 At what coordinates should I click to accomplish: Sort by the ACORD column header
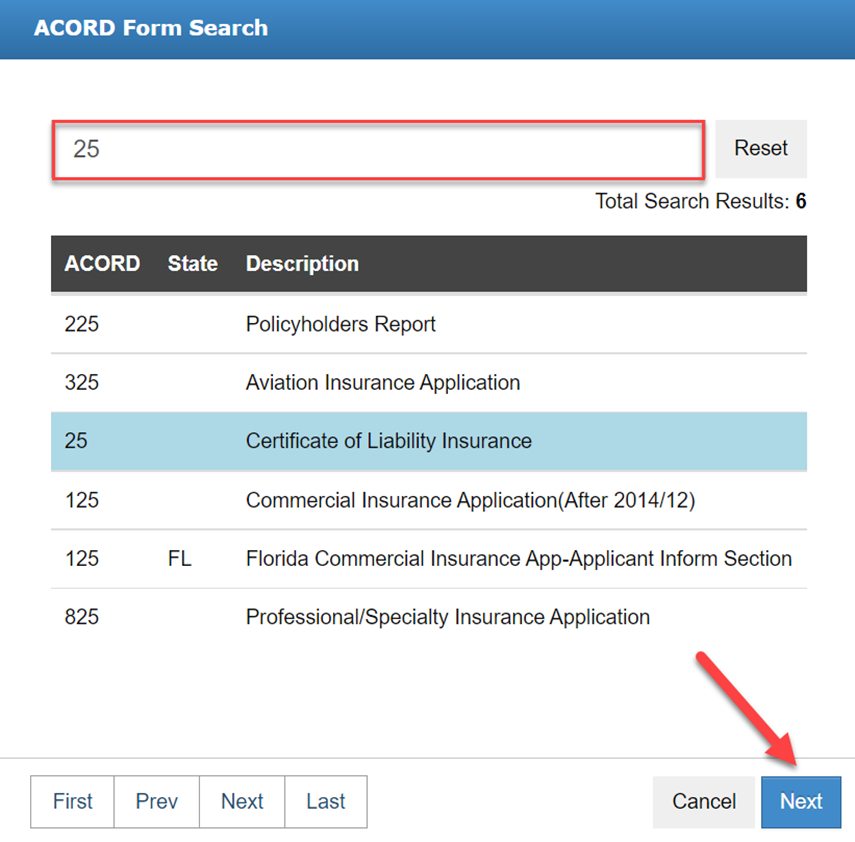tap(102, 264)
